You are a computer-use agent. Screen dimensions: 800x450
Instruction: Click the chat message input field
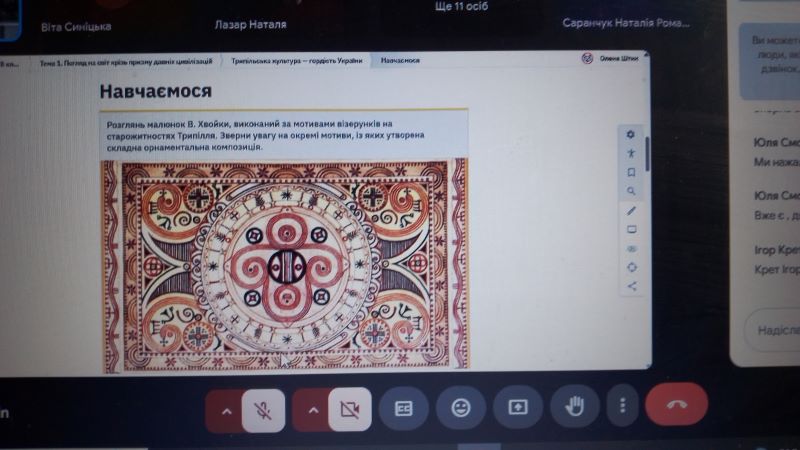point(773,331)
